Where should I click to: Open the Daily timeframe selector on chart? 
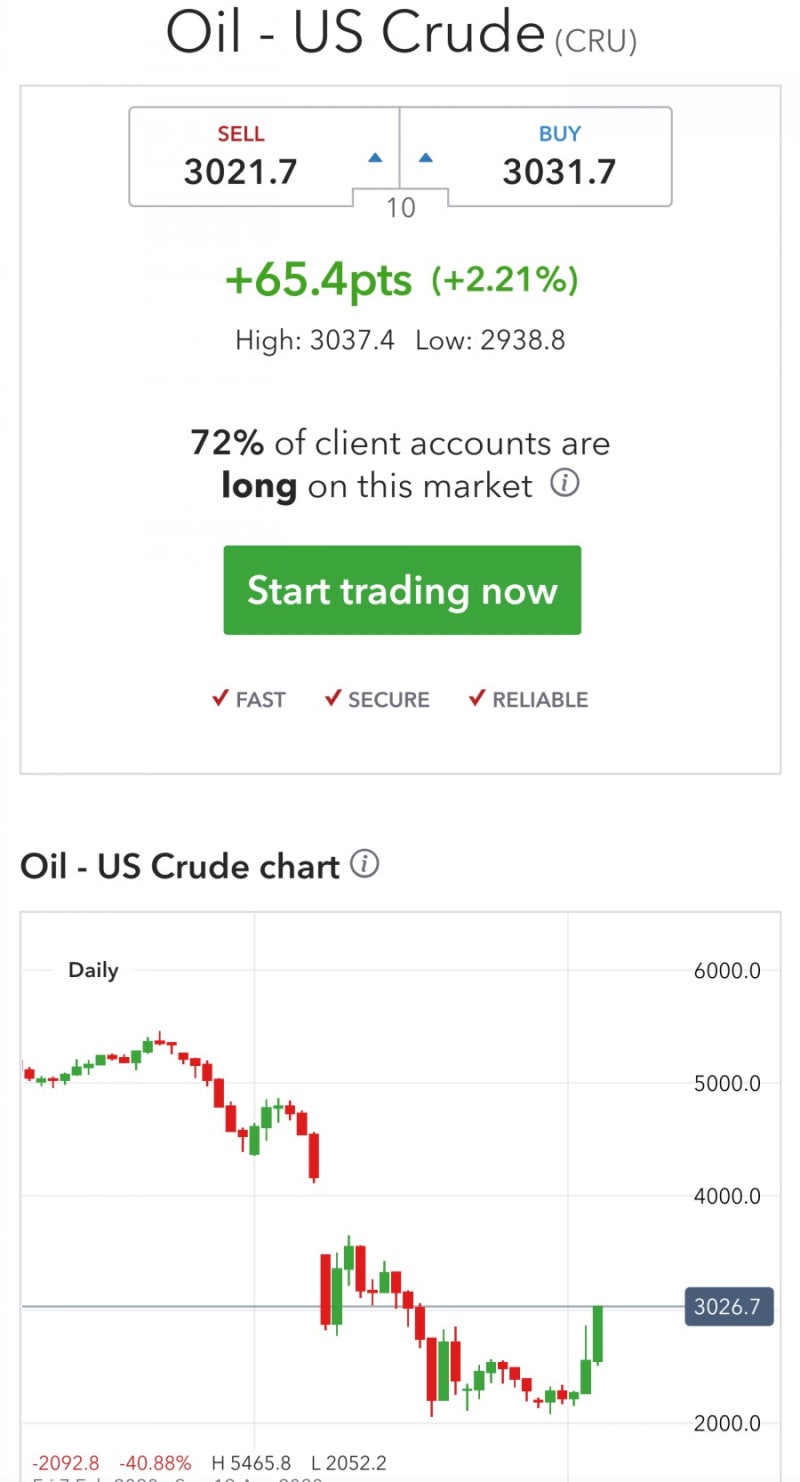coord(93,970)
